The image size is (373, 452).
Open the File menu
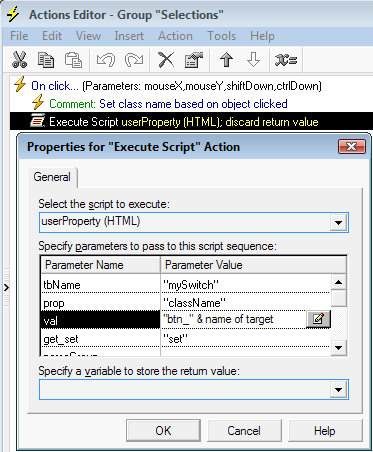click(19, 36)
